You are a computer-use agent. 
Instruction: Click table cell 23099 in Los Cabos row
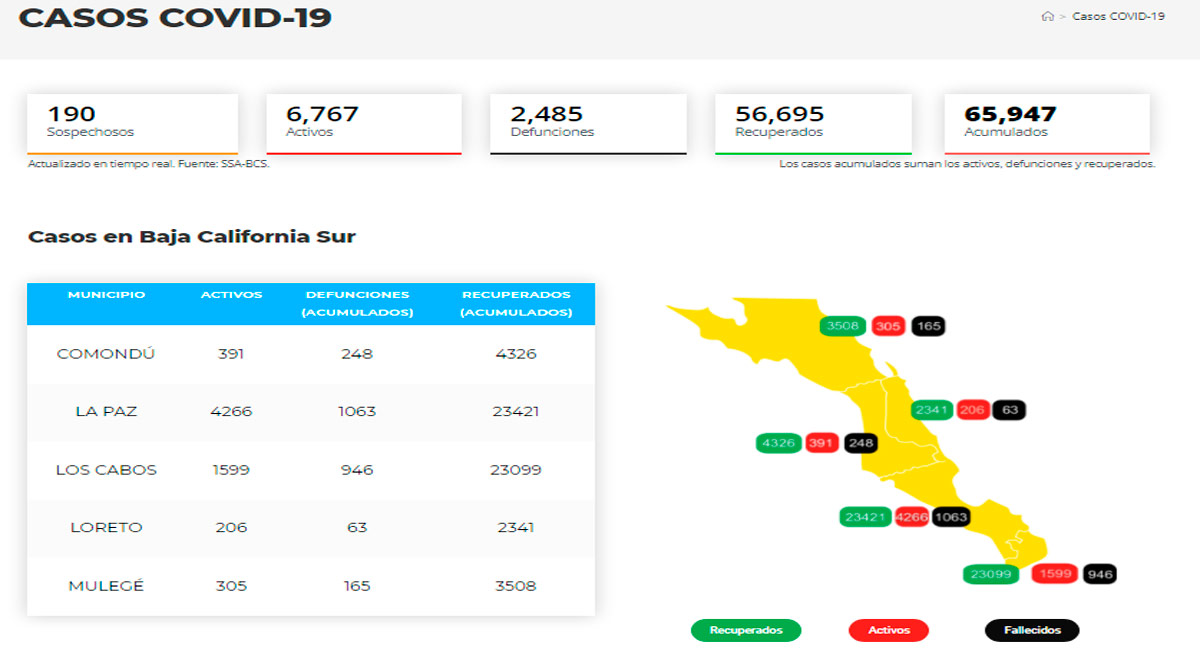(516, 470)
